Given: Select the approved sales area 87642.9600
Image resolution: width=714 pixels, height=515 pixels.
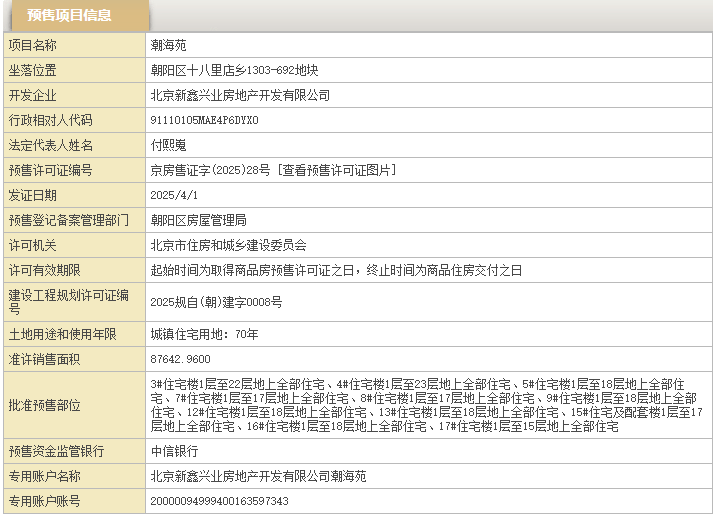Looking at the screenshot, I should [x=181, y=359].
